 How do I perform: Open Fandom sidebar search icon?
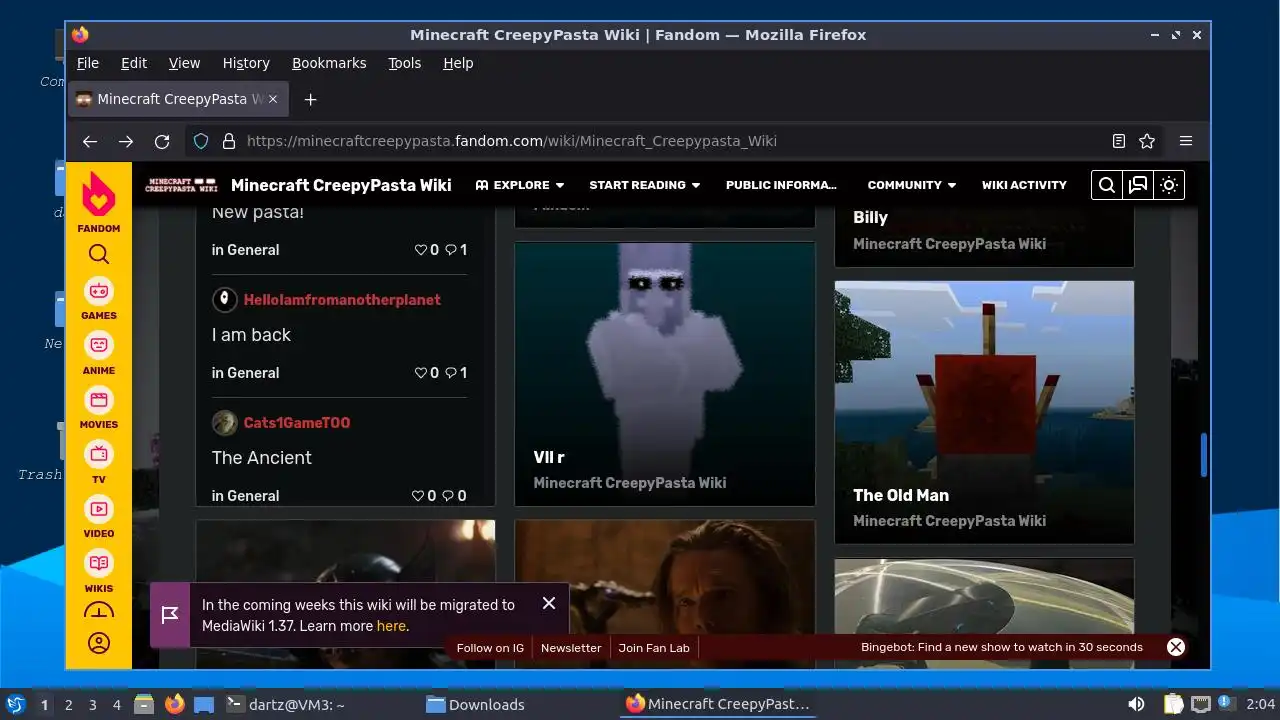(x=98, y=254)
